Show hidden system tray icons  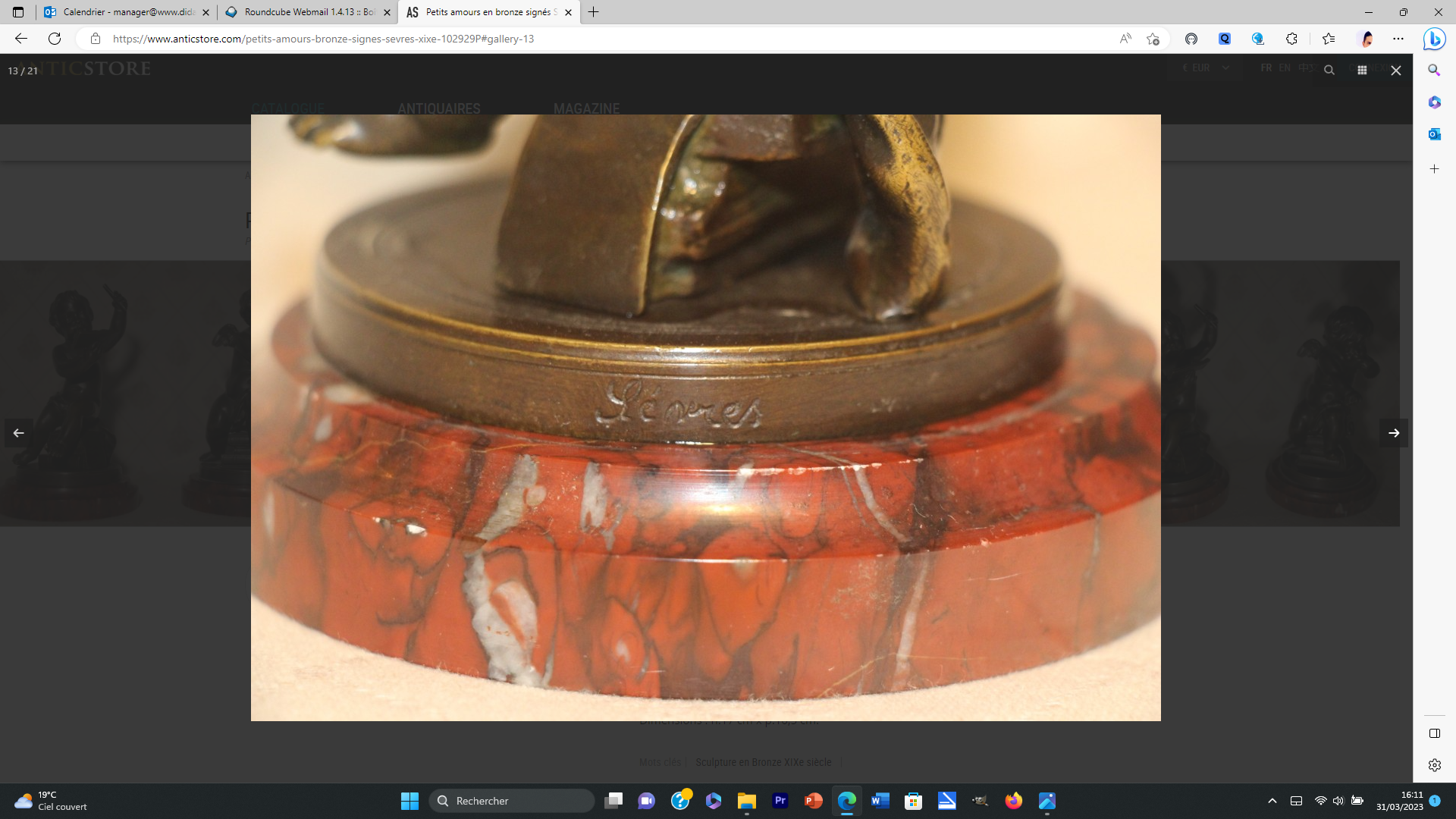(x=1272, y=801)
